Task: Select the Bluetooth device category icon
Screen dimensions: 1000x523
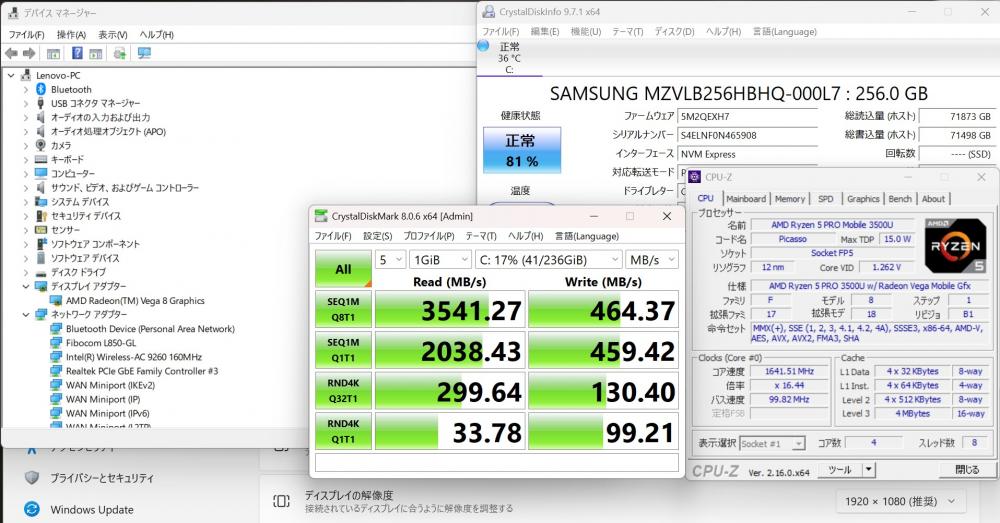Action: pos(41,89)
